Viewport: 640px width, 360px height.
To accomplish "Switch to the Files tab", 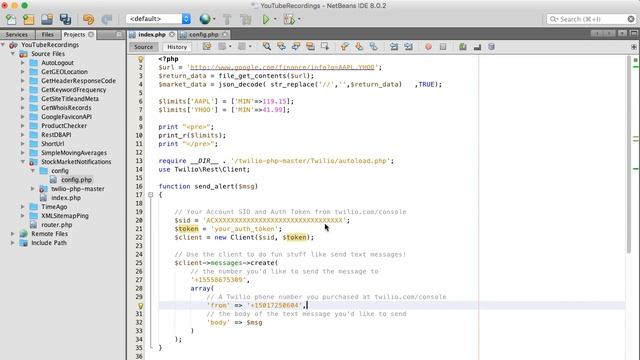I will point(48,35).
